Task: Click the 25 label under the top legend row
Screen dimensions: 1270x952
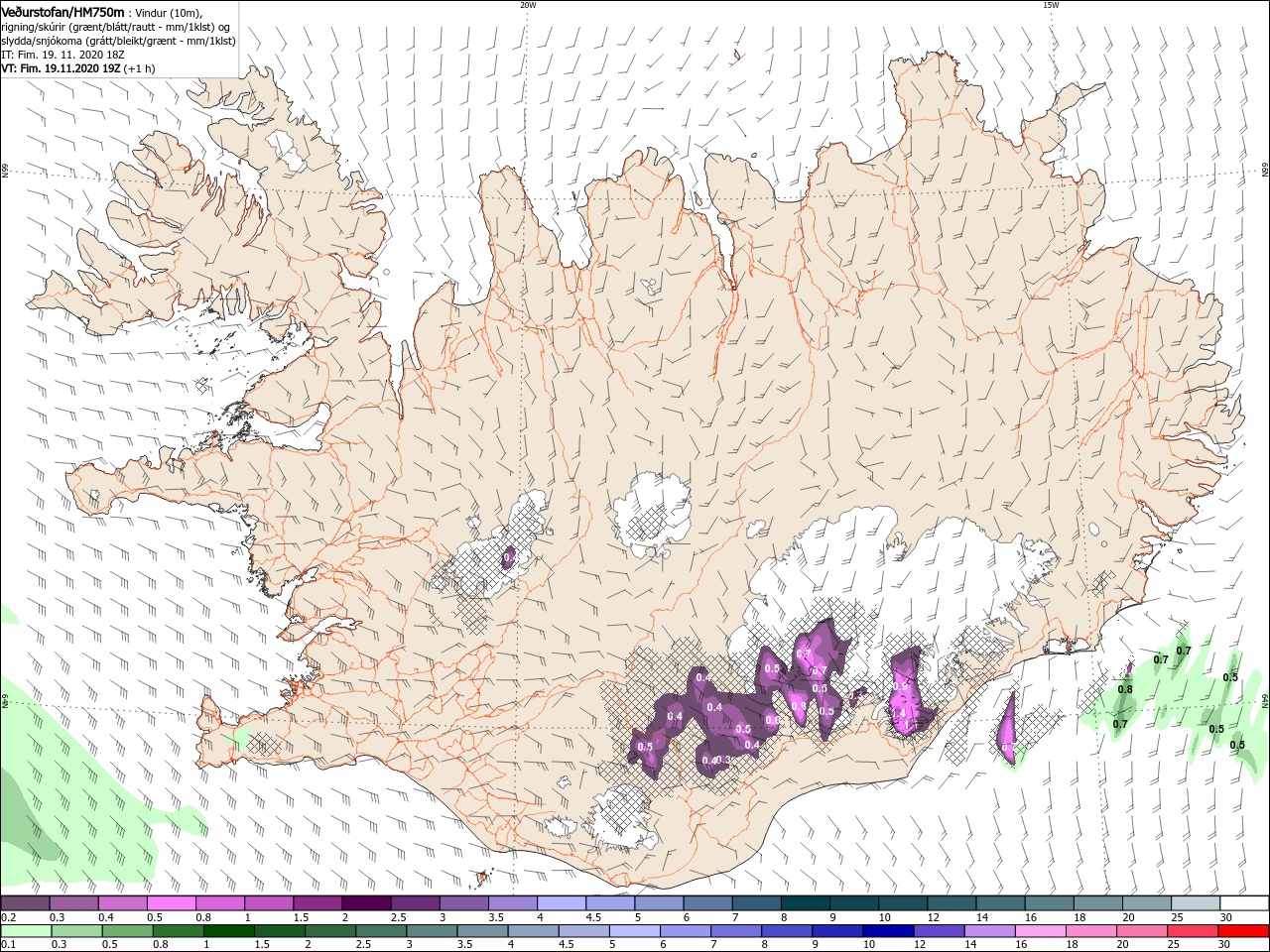Action: [1176, 917]
